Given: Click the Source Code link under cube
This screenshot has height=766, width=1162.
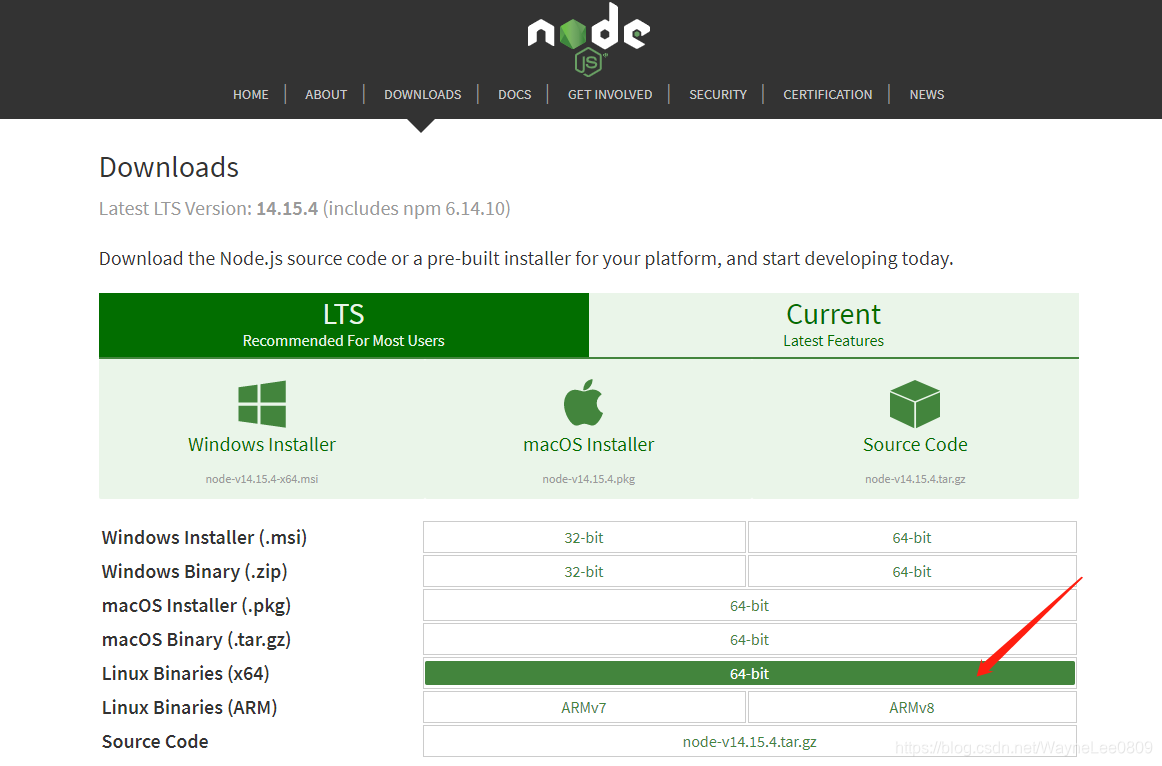Looking at the screenshot, I should (915, 444).
